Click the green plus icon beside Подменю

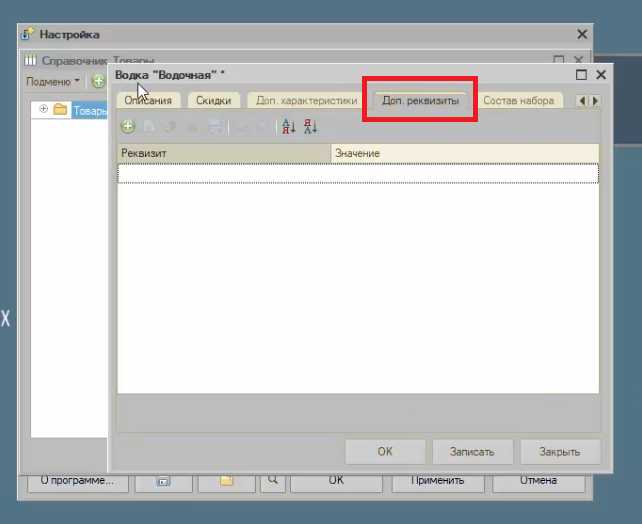click(98, 81)
